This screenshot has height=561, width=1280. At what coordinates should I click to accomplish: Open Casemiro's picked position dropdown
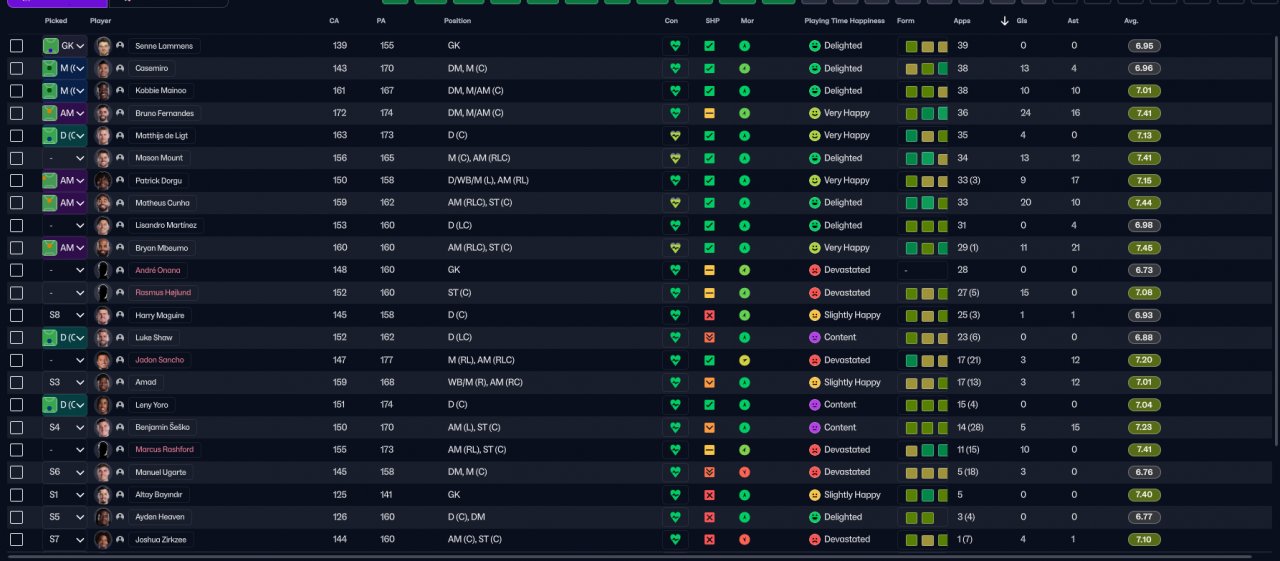pos(65,68)
